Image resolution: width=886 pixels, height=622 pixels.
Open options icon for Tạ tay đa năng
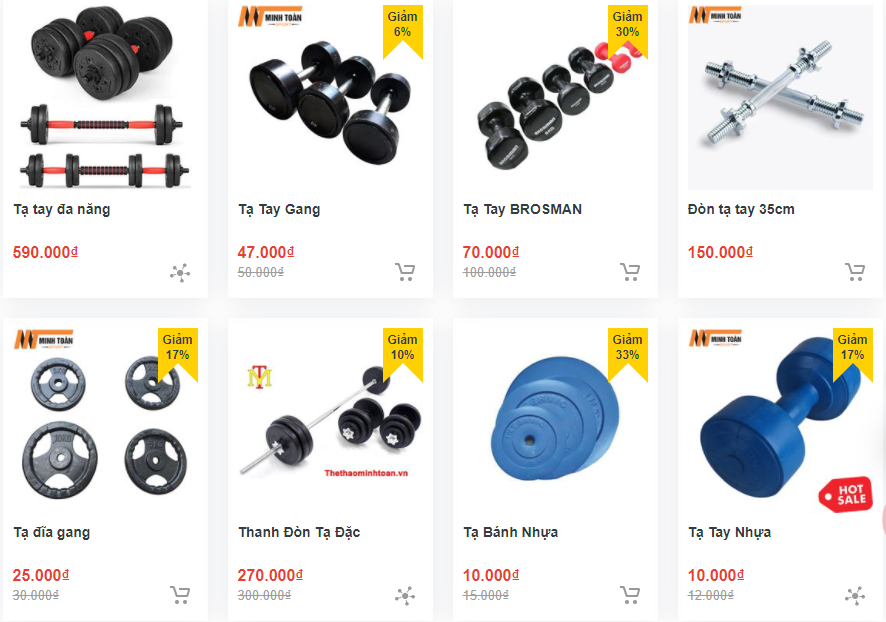[180, 273]
